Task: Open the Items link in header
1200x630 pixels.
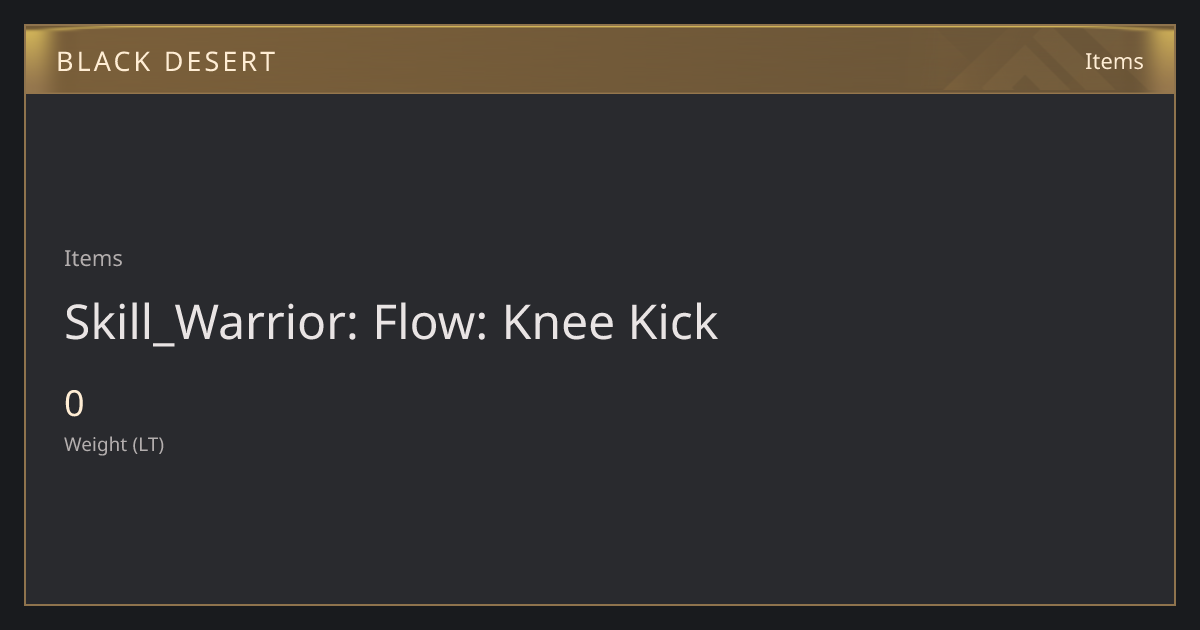Action: pyautogui.click(x=1114, y=61)
